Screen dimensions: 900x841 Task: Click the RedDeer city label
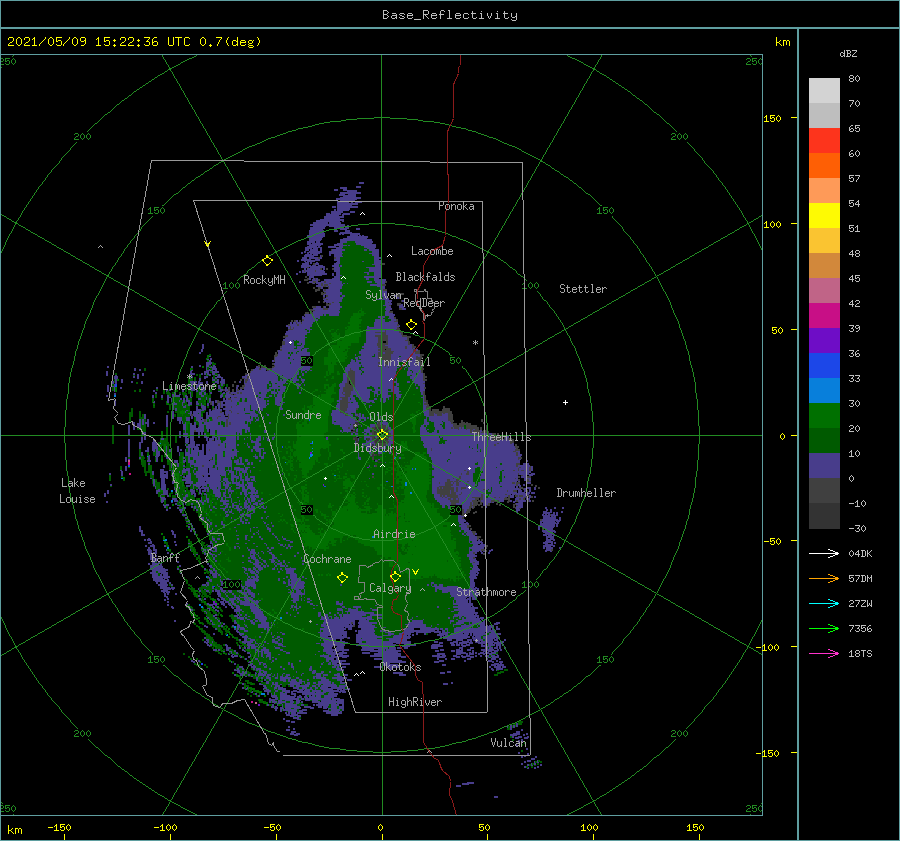(424, 303)
